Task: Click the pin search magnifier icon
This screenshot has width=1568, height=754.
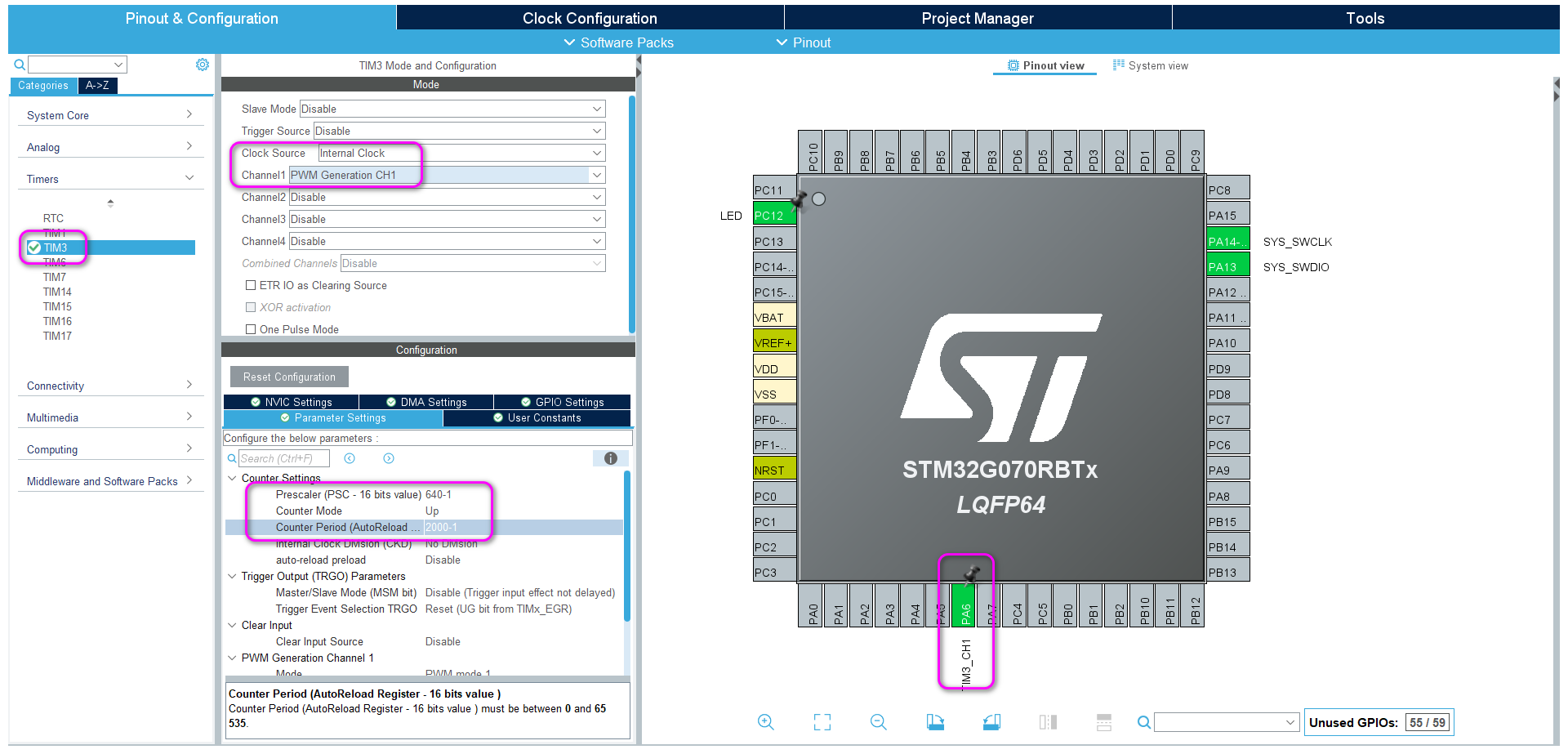Action: pos(1144,722)
